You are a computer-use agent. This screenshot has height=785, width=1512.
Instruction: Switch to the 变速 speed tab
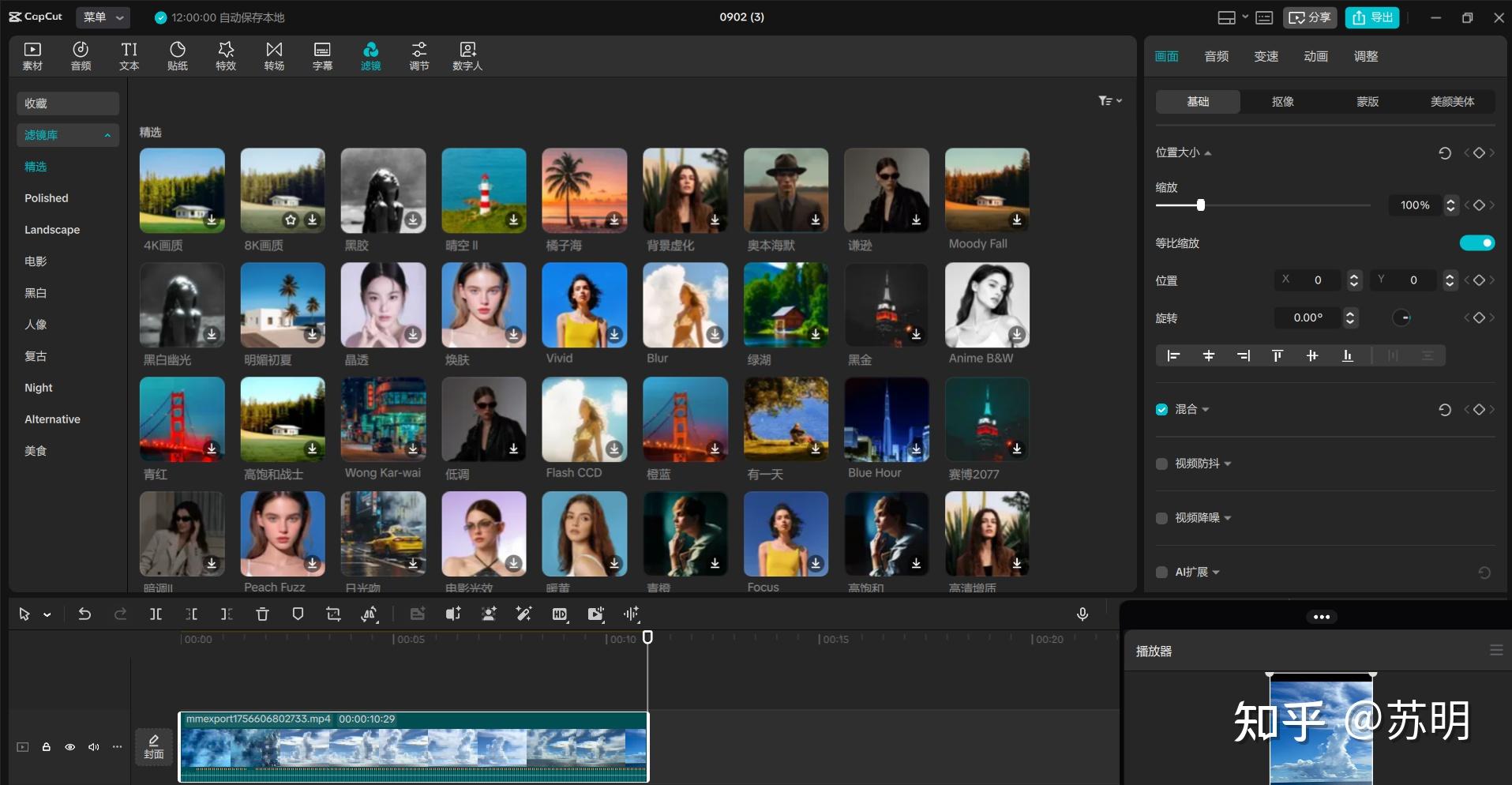pos(1266,56)
